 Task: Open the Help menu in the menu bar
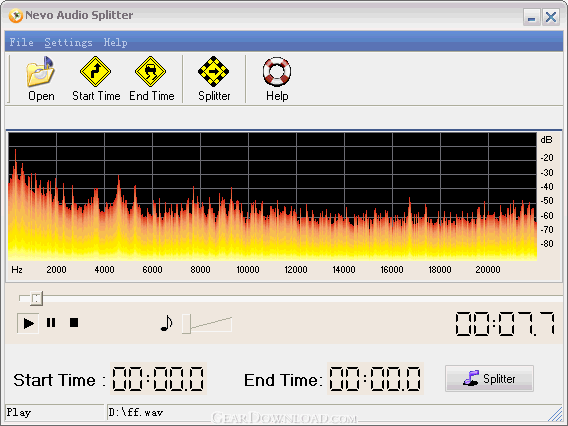click(115, 42)
